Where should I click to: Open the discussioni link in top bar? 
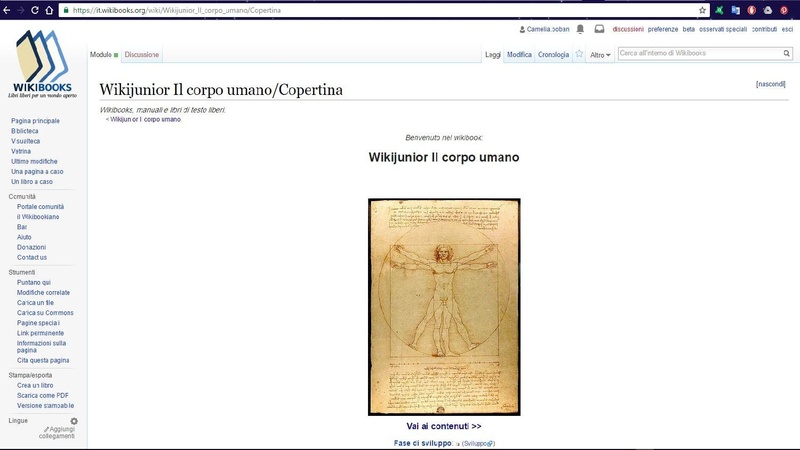pos(628,30)
